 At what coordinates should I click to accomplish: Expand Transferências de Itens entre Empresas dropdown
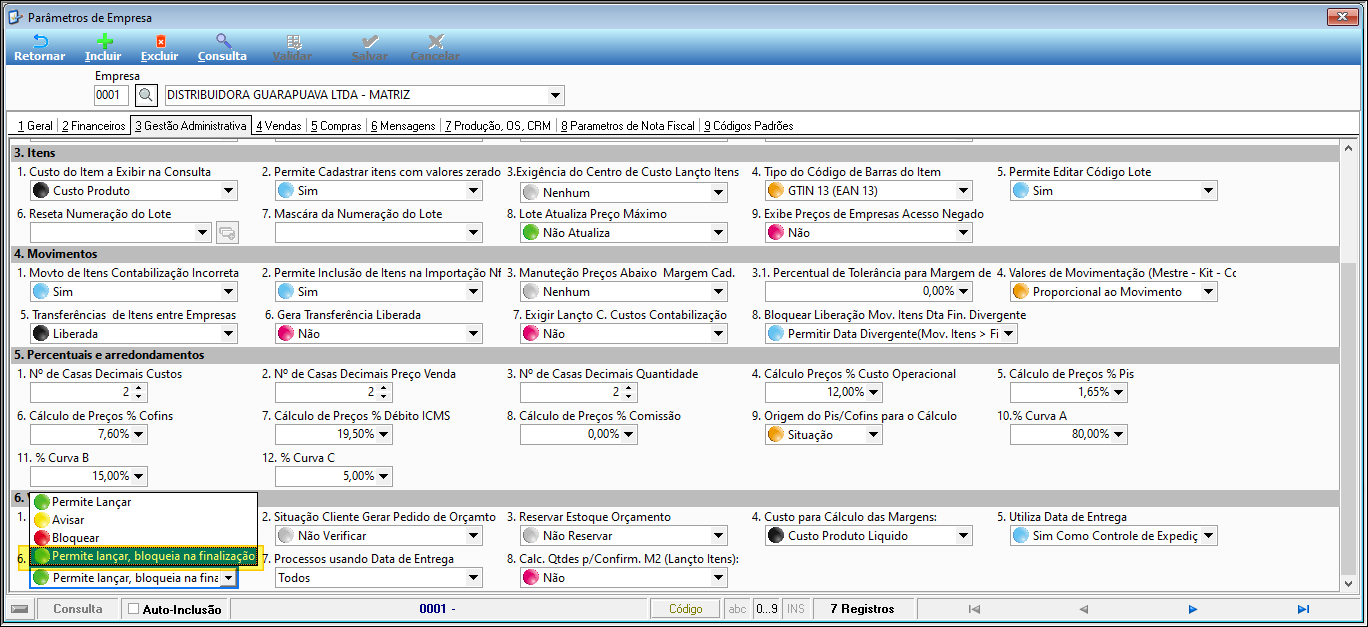point(228,334)
